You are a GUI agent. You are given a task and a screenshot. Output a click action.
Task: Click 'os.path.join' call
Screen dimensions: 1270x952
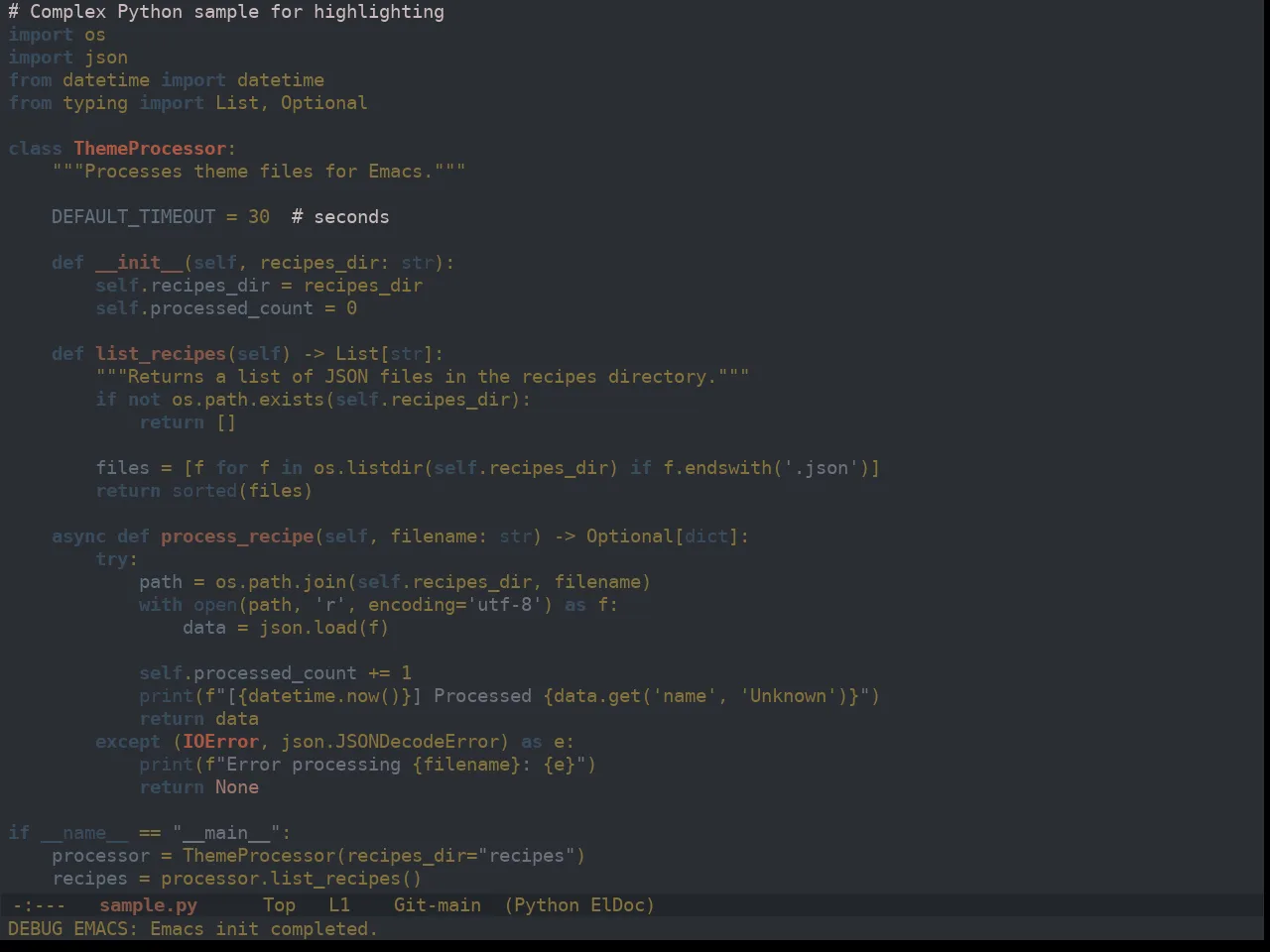(281, 582)
